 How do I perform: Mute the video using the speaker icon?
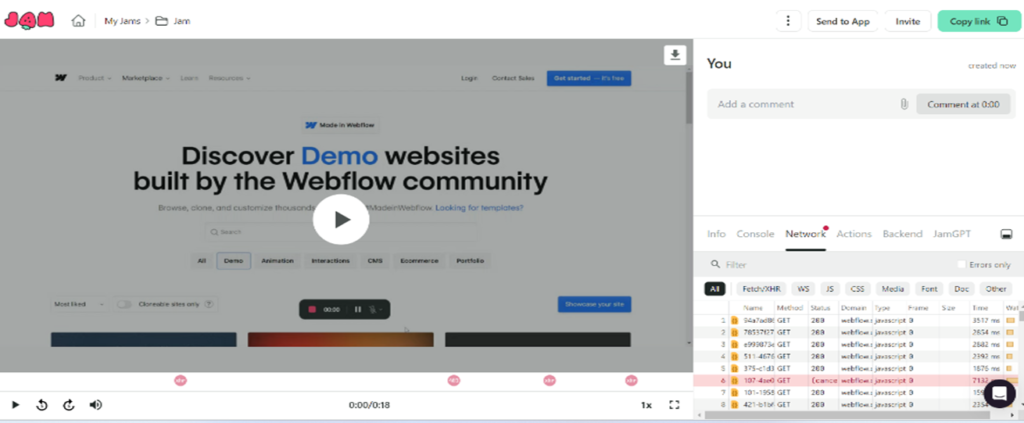pos(96,405)
